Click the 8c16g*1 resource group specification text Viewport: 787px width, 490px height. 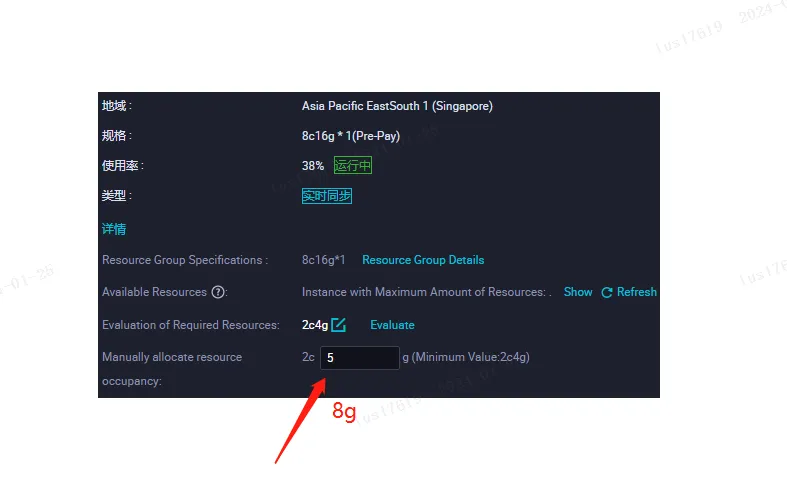pyautogui.click(x=324, y=260)
